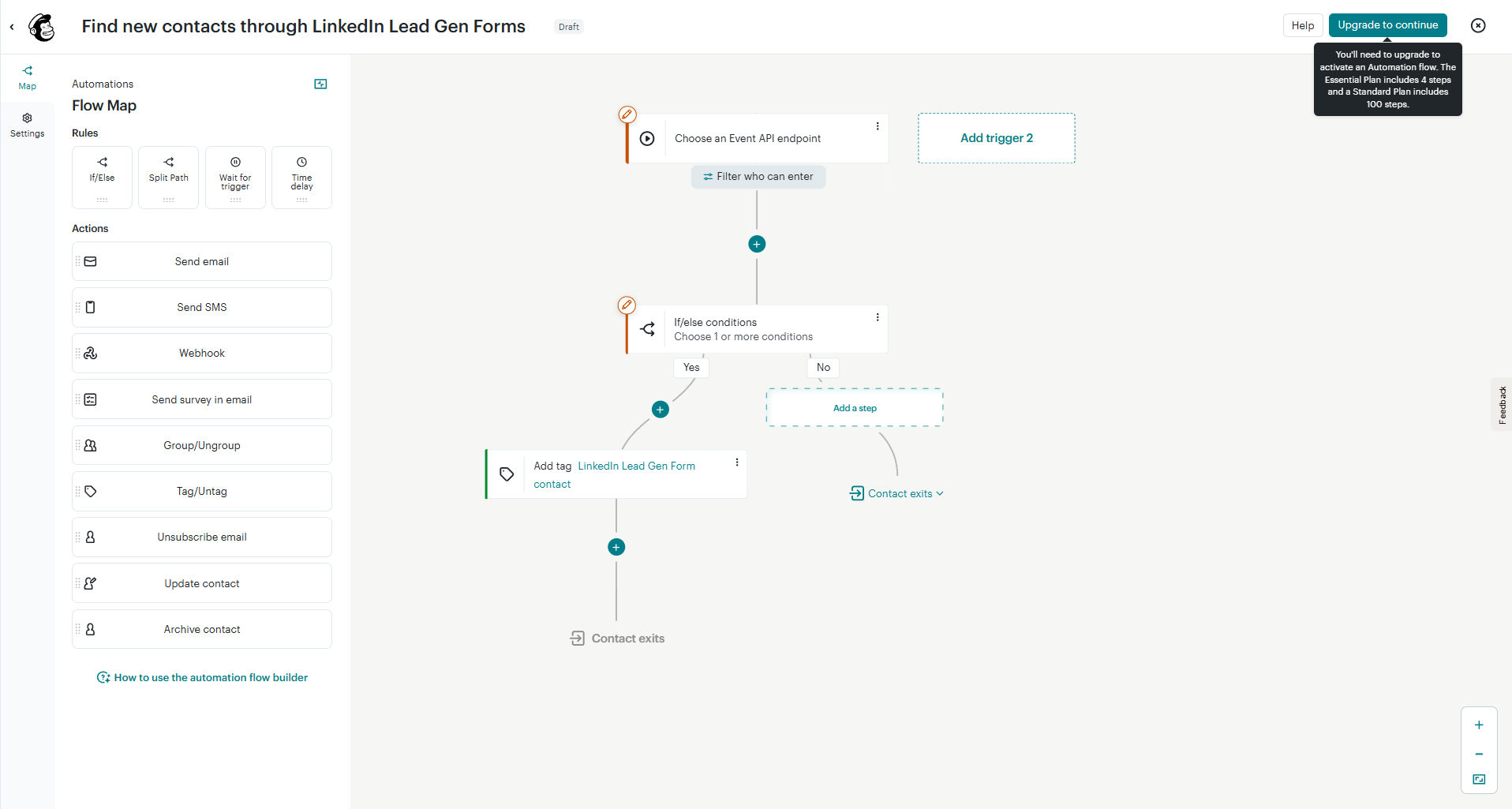This screenshot has height=809, width=1512.
Task: Click the tag icon in Add tag step
Action: coord(507,474)
